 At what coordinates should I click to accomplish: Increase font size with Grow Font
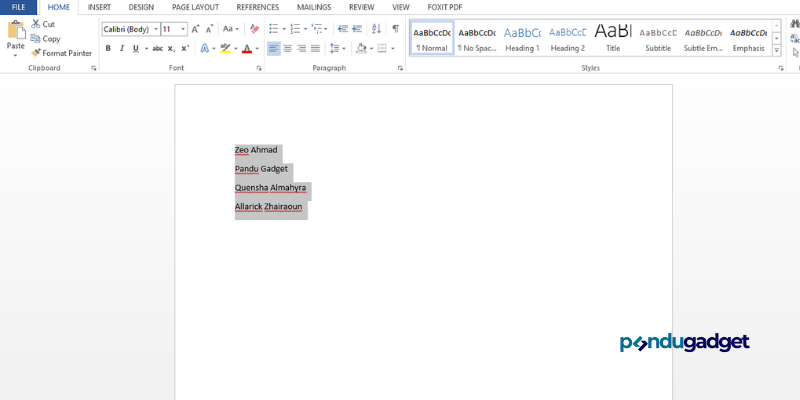195,29
